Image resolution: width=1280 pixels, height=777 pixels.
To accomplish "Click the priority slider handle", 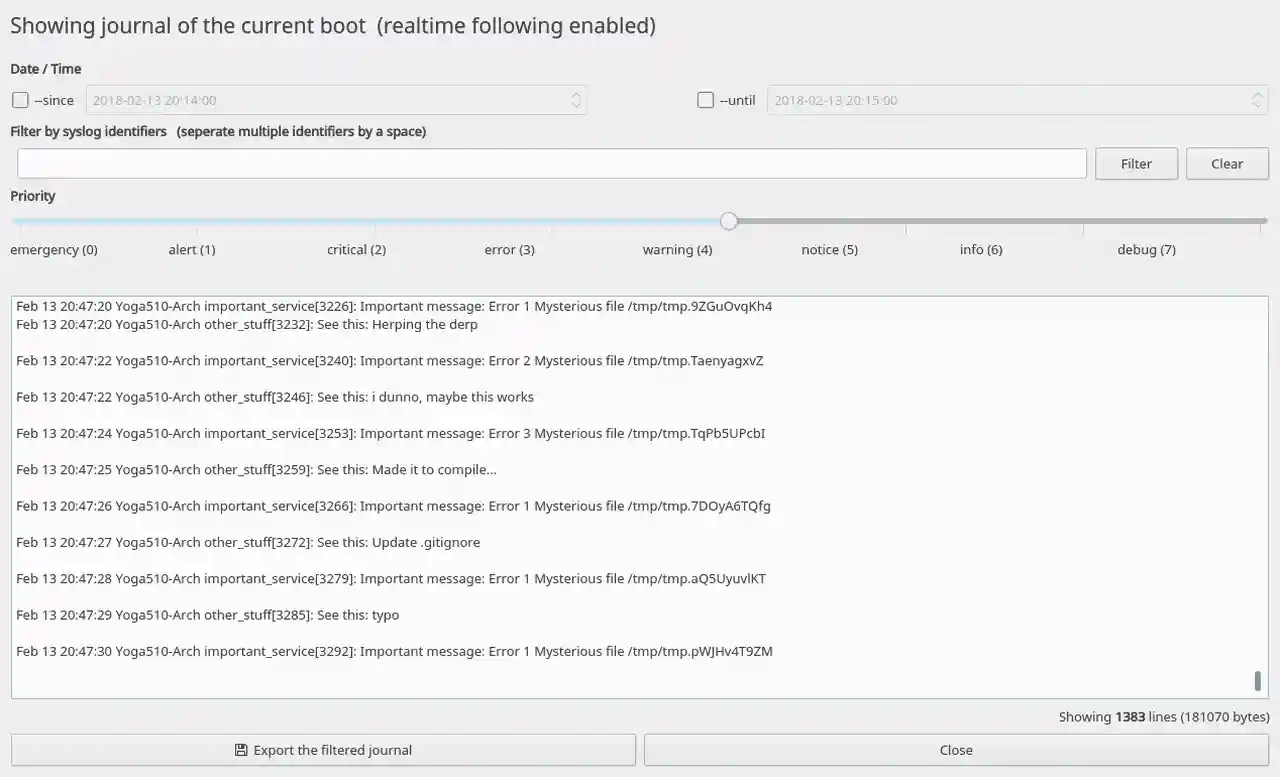I will click(729, 221).
